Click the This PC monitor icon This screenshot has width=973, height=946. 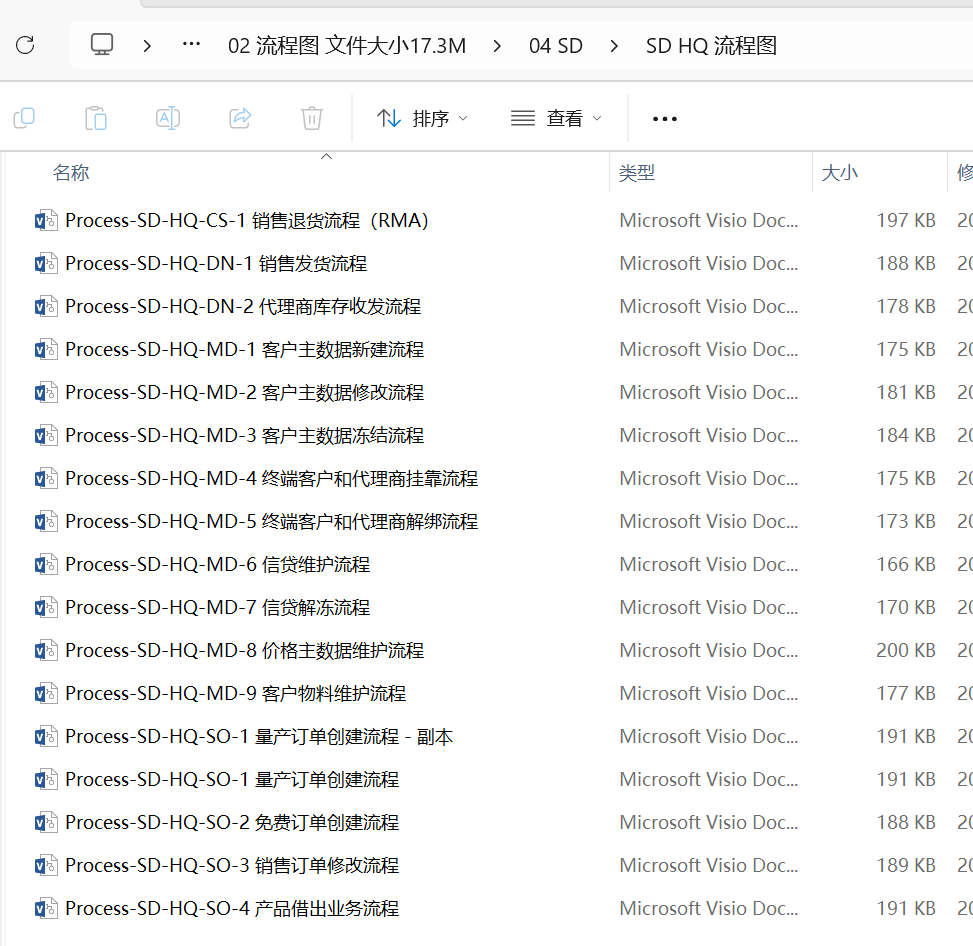click(x=102, y=45)
